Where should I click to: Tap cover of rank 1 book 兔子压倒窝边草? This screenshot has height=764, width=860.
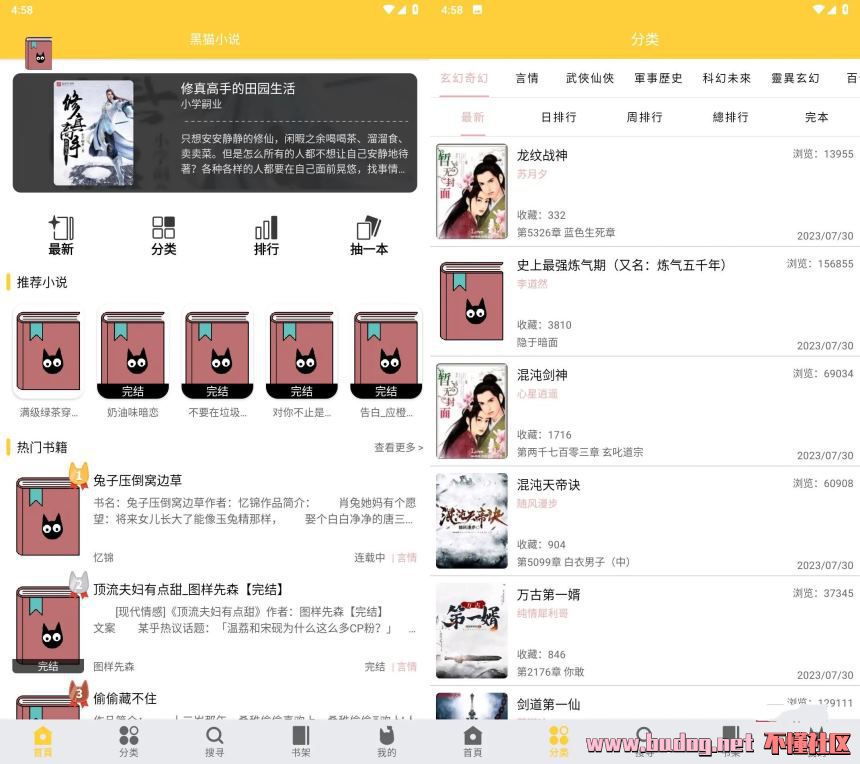click(x=48, y=517)
